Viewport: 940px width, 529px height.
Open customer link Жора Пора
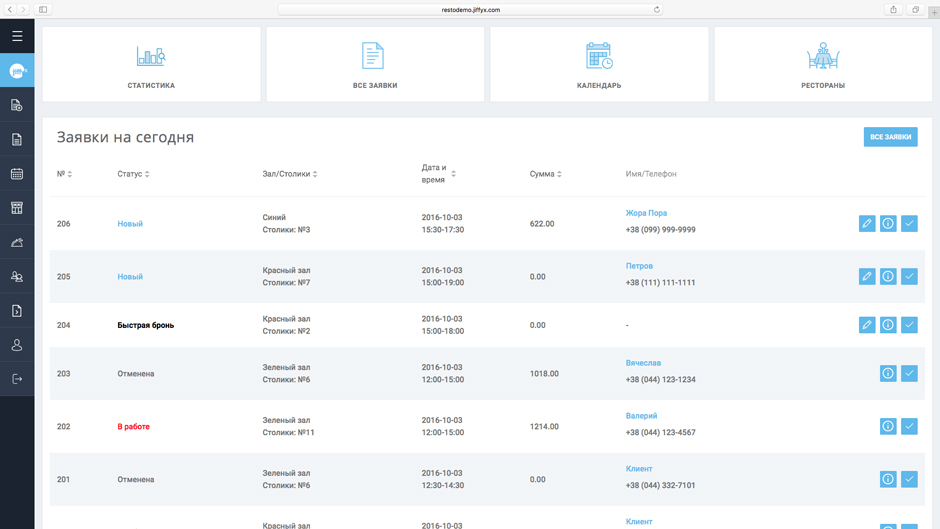[x=646, y=213]
